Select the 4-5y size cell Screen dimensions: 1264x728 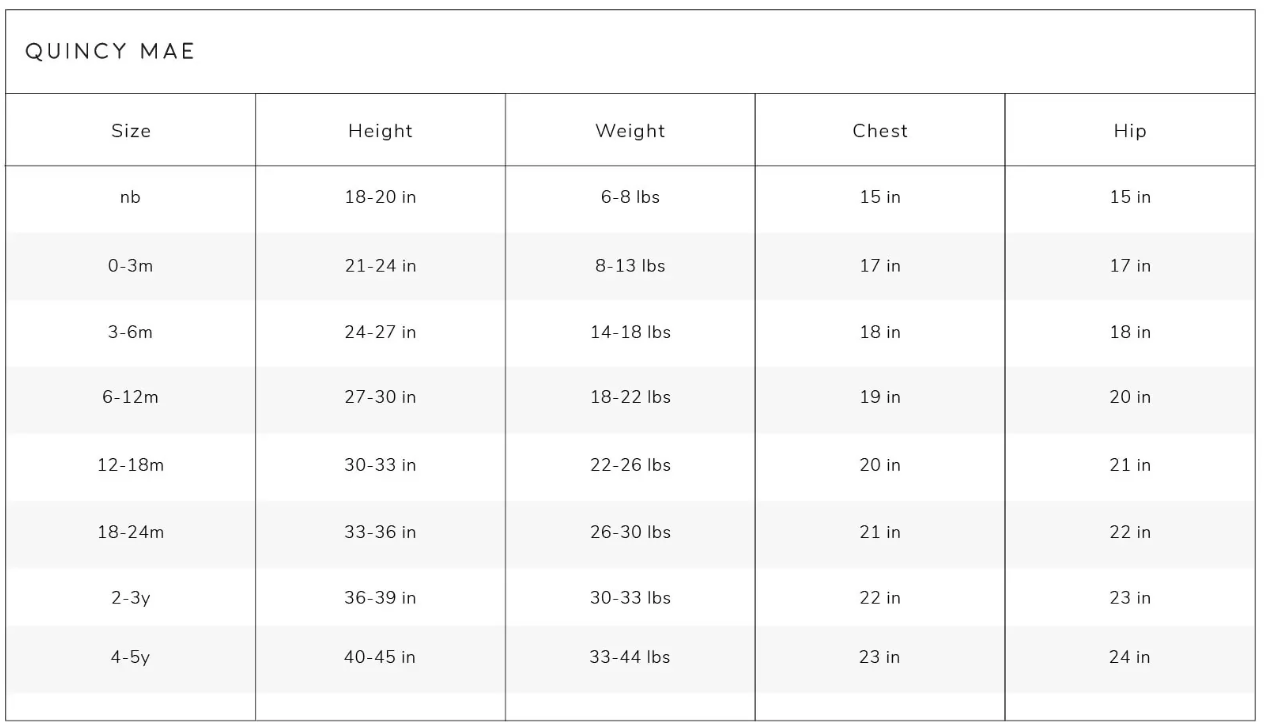[131, 657]
